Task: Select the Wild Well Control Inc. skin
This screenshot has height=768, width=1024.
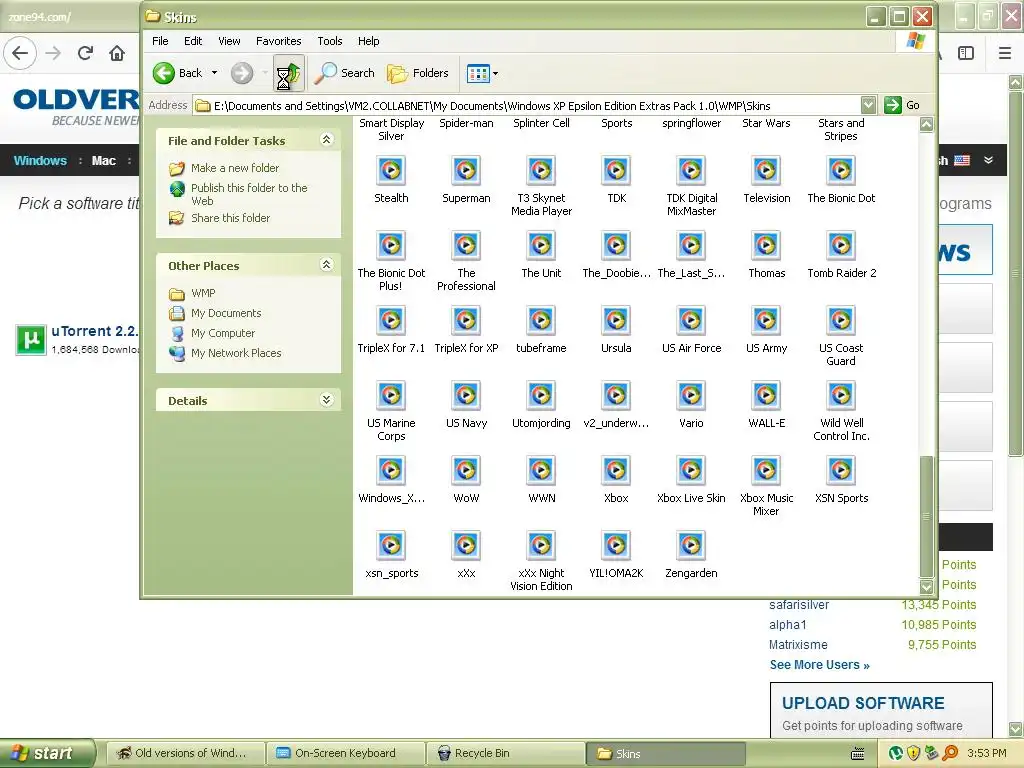Action: point(841,396)
